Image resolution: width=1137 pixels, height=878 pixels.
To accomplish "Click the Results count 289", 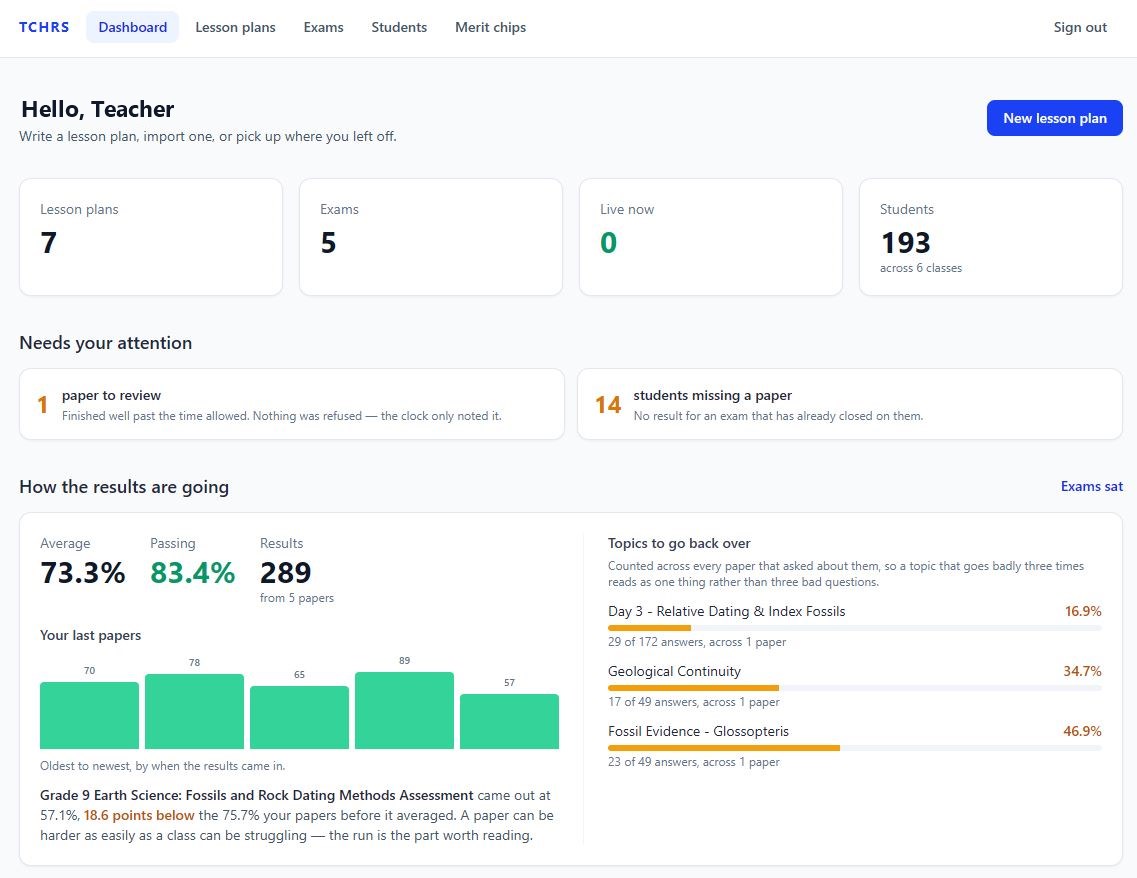I will 286,573.
